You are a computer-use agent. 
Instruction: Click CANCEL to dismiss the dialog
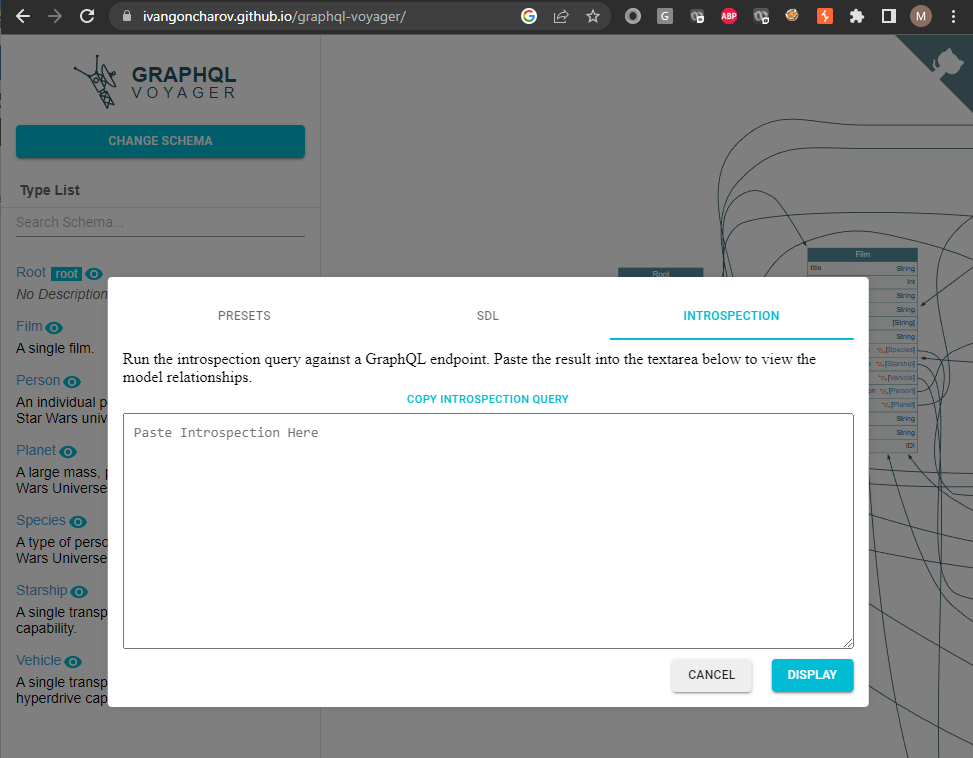pos(711,675)
